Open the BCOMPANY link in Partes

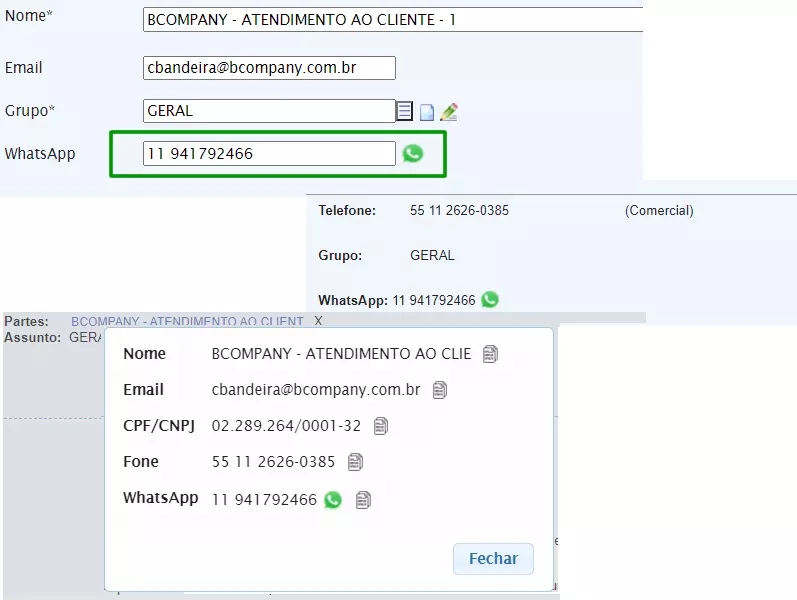click(x=187, y=322)
